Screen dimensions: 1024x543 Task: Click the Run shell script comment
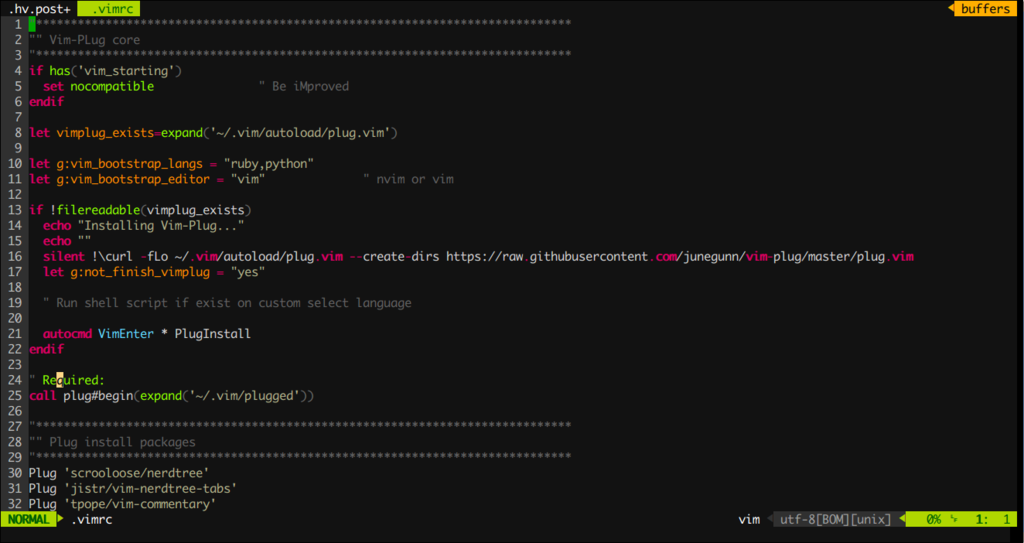(x=227, y=303)
